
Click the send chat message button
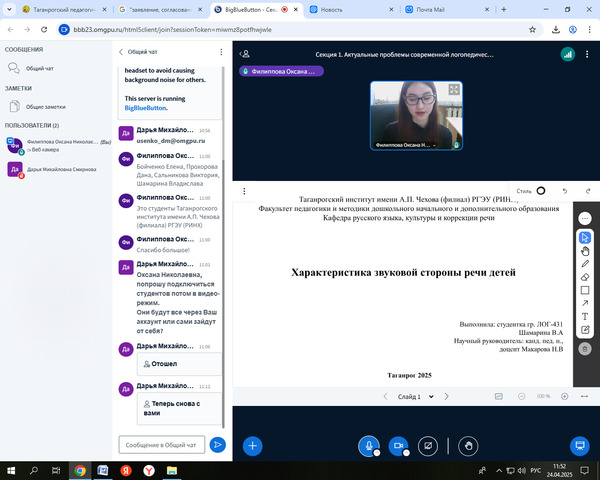click(217, 444)
